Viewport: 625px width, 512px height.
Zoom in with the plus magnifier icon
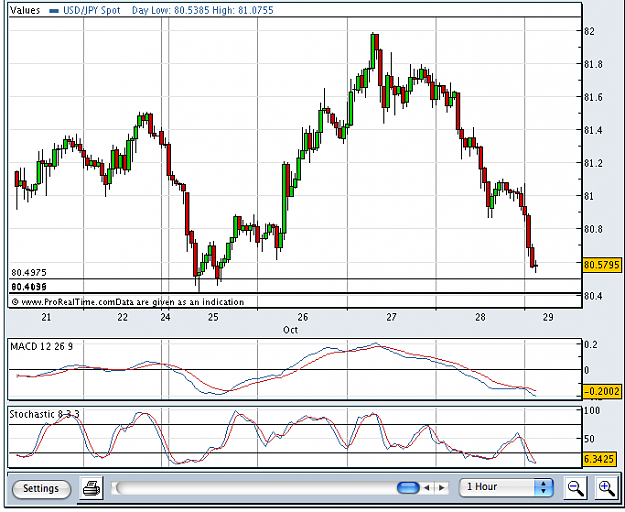606,488
